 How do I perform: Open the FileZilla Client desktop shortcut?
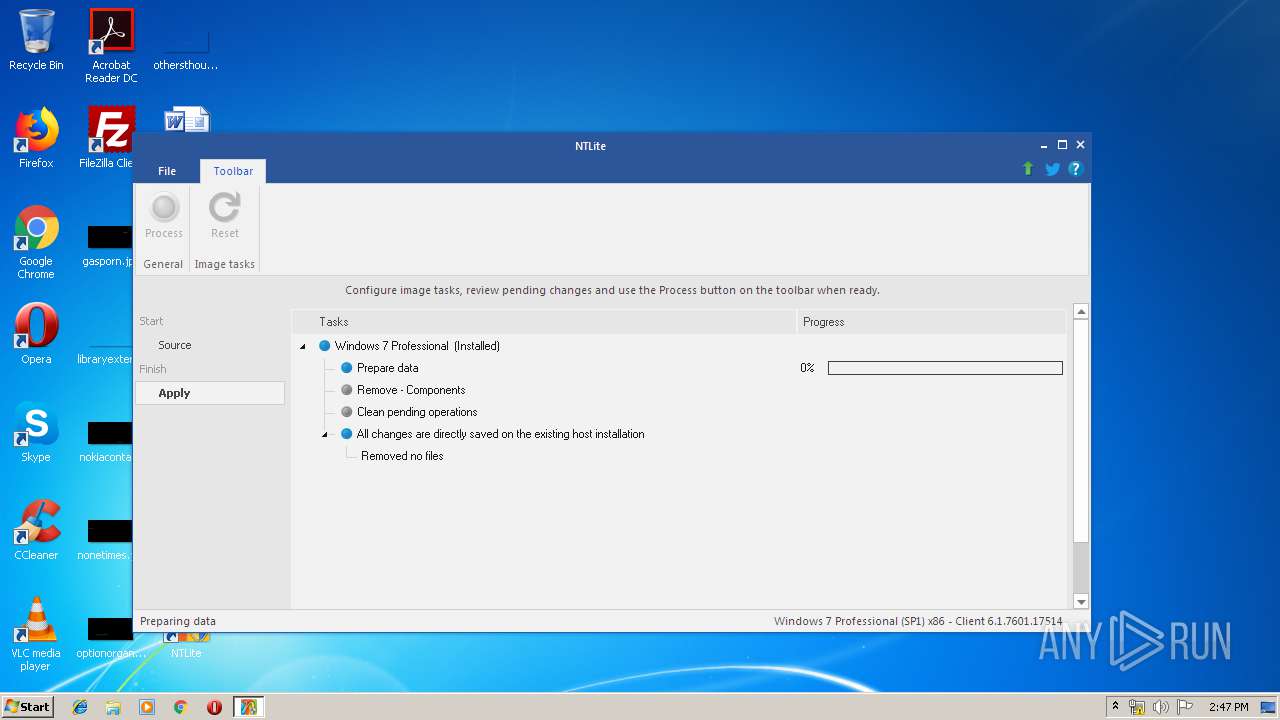click(108, 138)
